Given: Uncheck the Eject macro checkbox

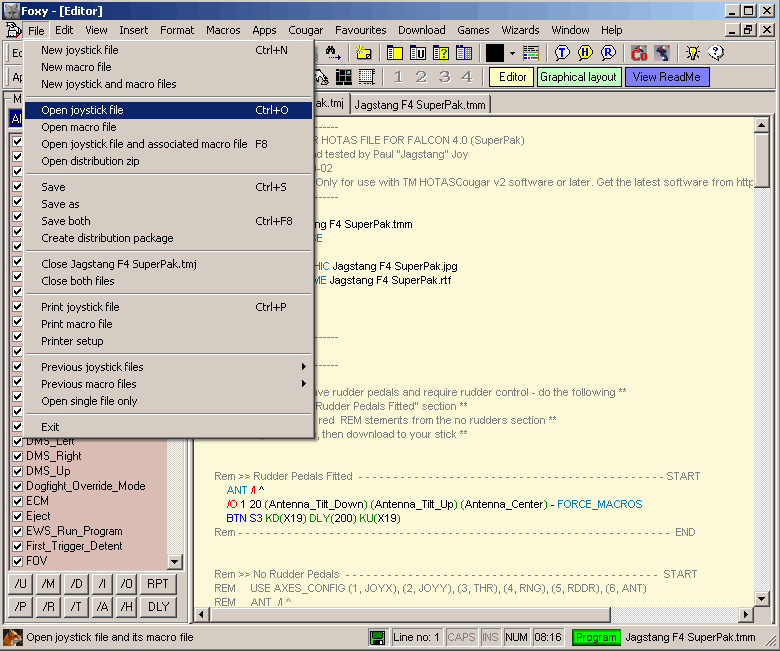Looking at the screenshot, I should coord(17,516).
